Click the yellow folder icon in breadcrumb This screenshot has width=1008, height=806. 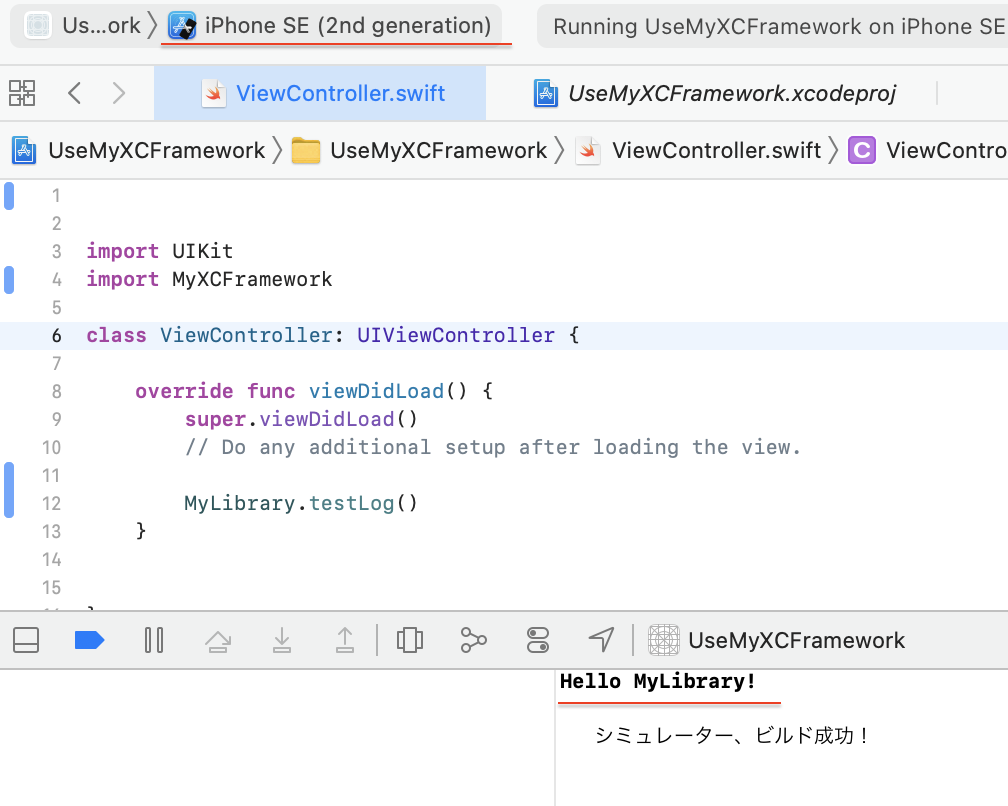click(305, 150)
